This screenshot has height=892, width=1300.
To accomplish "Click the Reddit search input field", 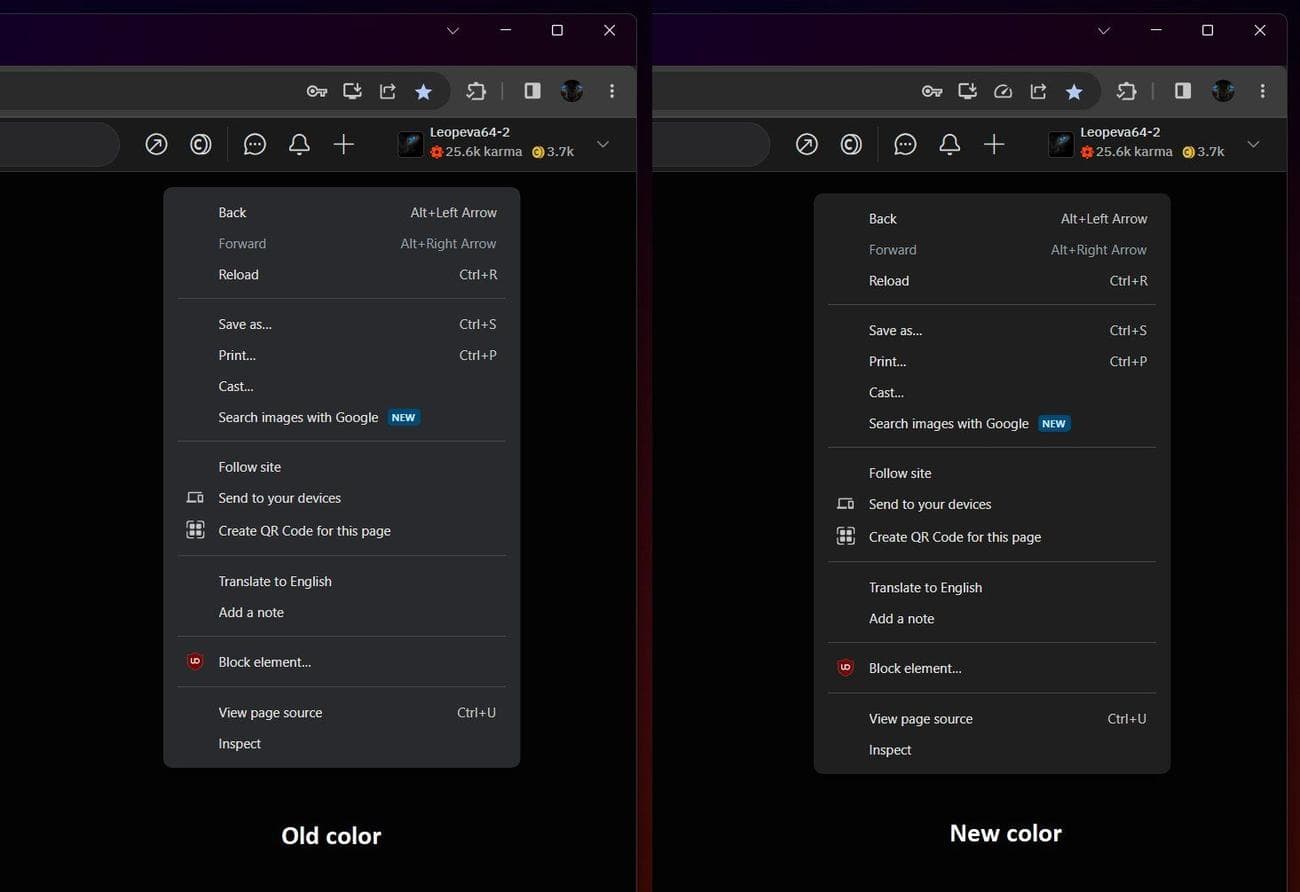I will pos(55,144).
